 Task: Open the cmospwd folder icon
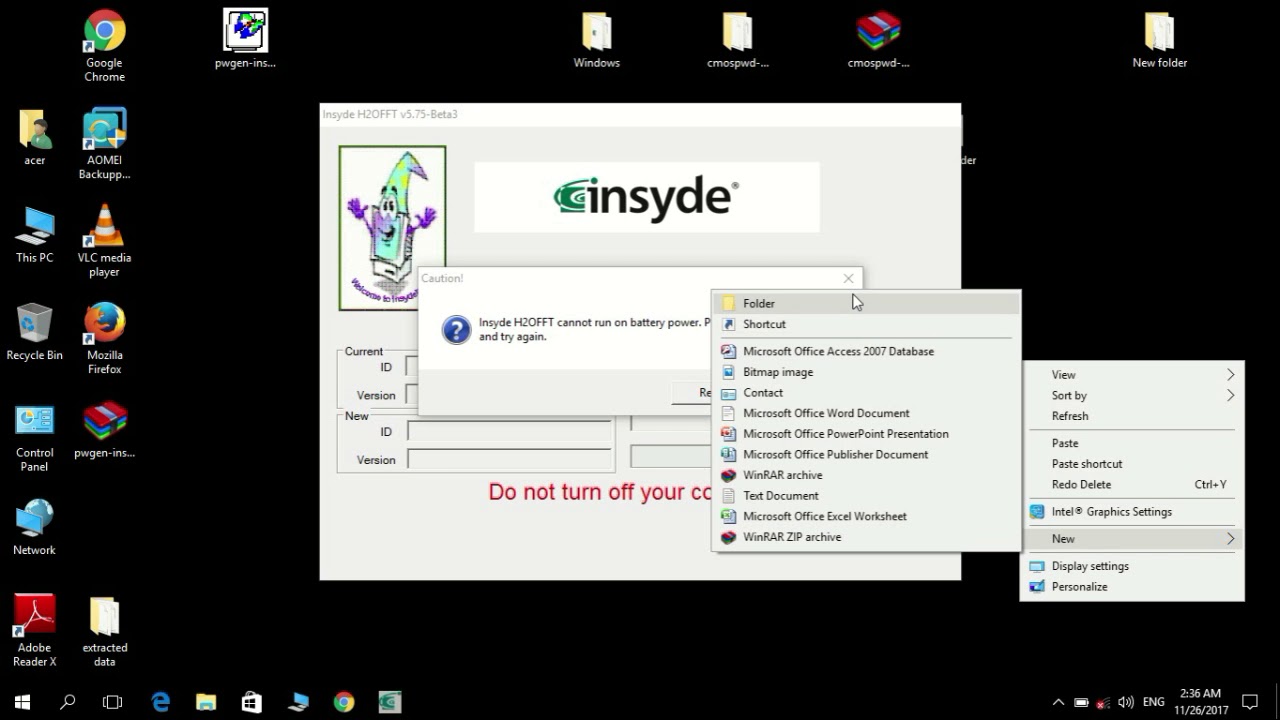(737, 40)
